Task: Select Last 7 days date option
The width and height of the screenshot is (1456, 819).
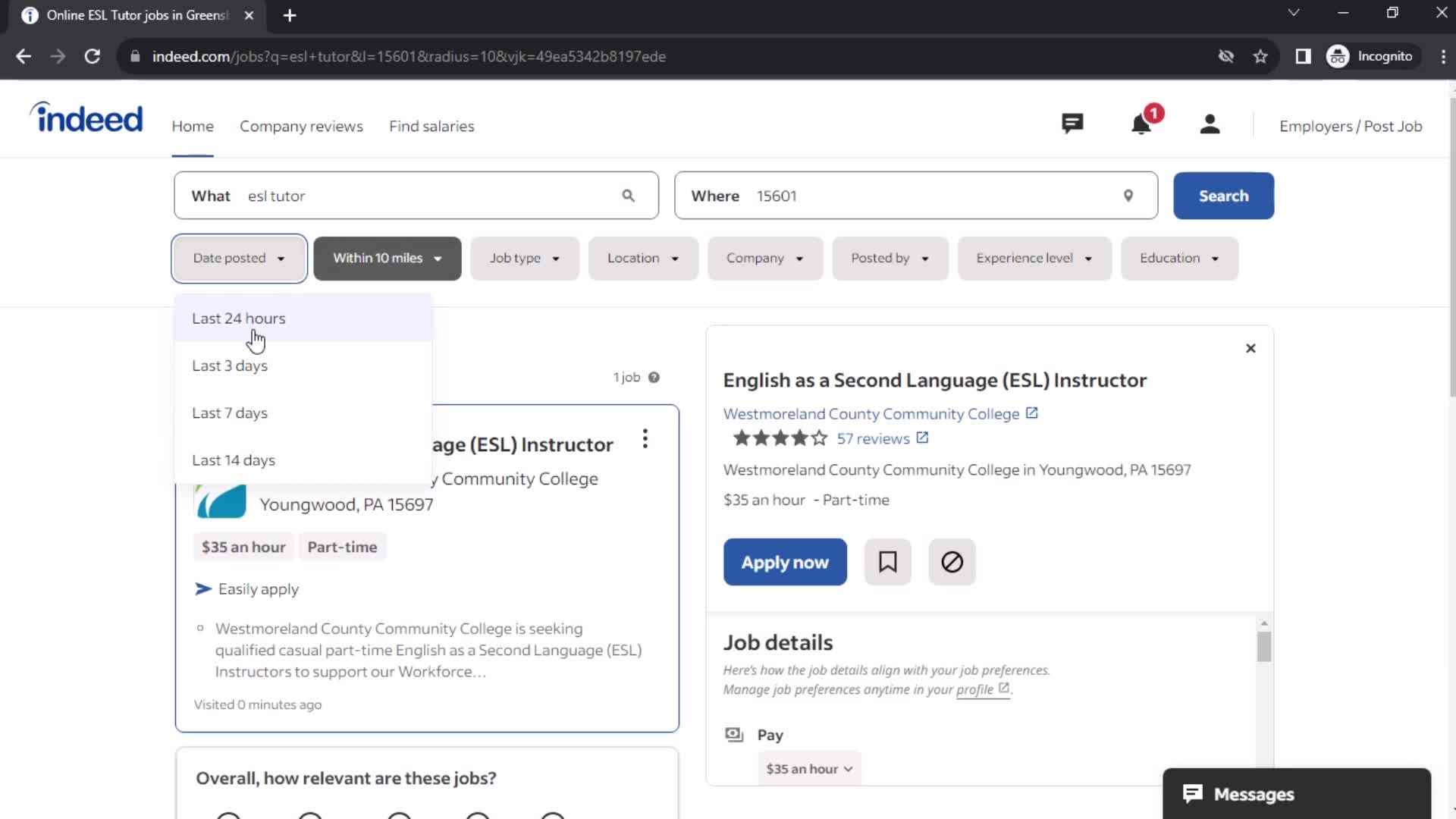Action: coord(230,413)
